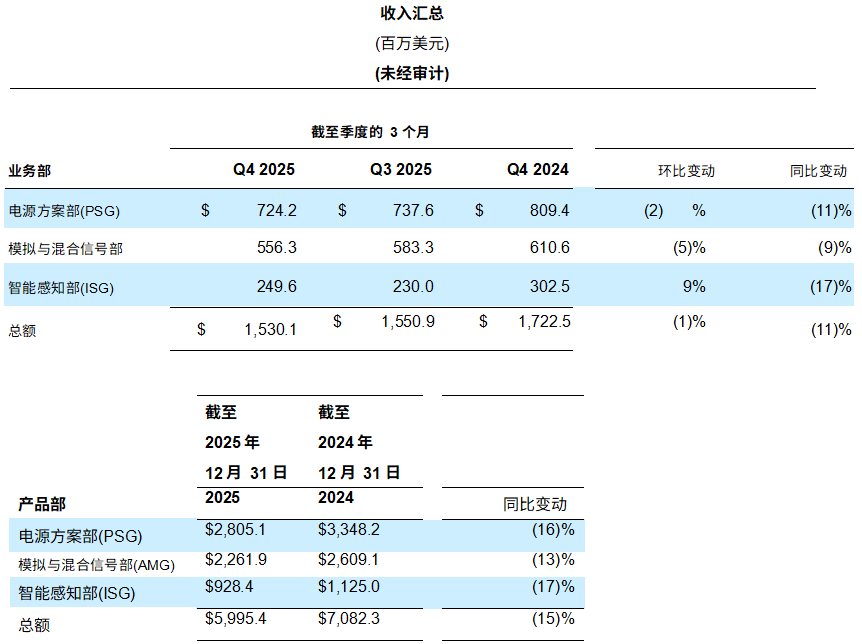Click the 1,530.1 total revenue cell

point(270,329)
